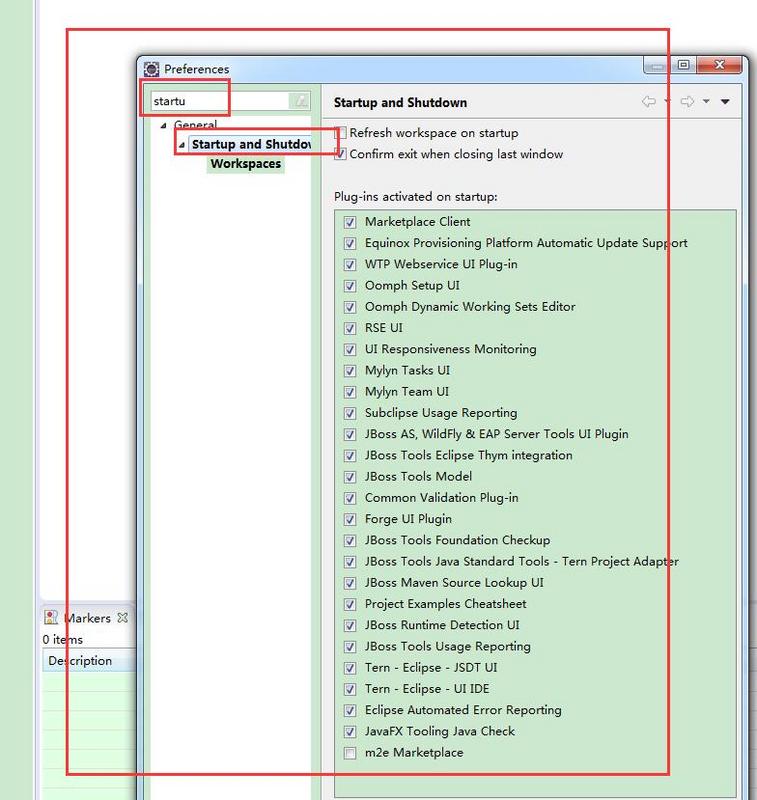
Task: Click the '0 items' text in Markers
Action: [x=62, y=640]
